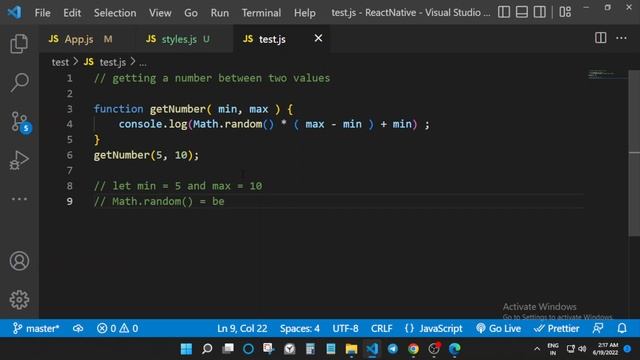Viewport: 640px width, 360px height.
Task: Open File Explorer from taskbar
Action: click(351, 349)
